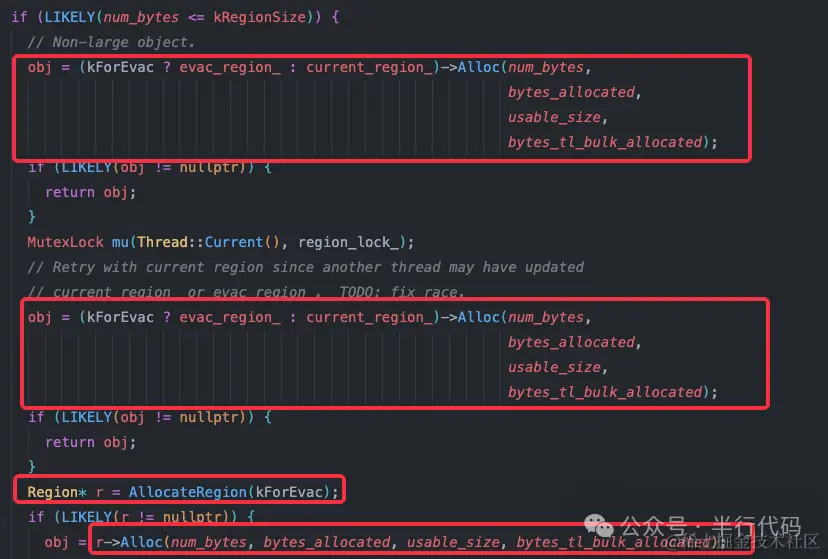Click kForEvac inside the AllocateRegion parentheses

click(x=289, y=492)
